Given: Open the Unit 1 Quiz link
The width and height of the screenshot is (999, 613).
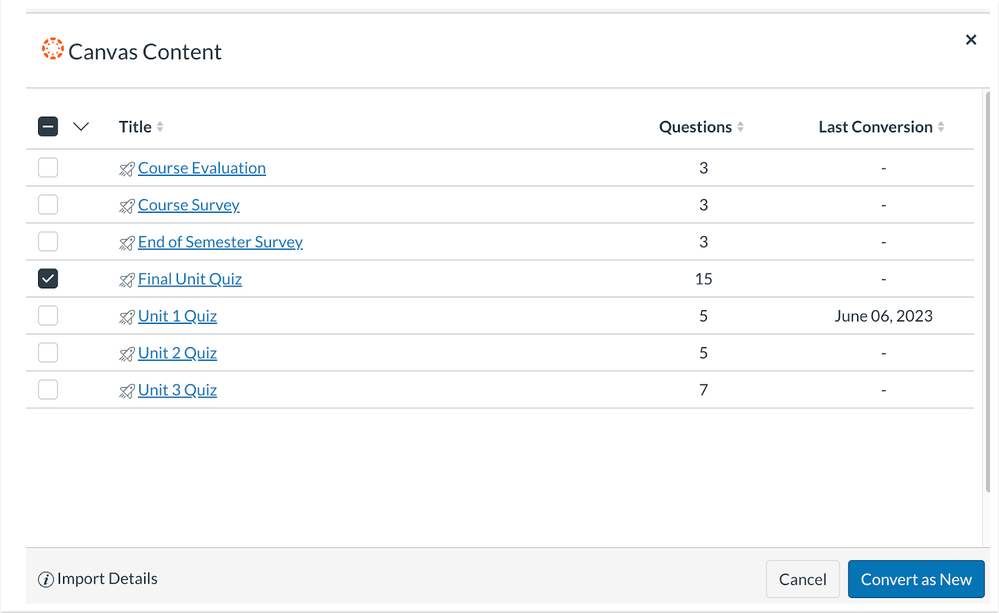Looking at the screenshot, I should coord(177,316).
